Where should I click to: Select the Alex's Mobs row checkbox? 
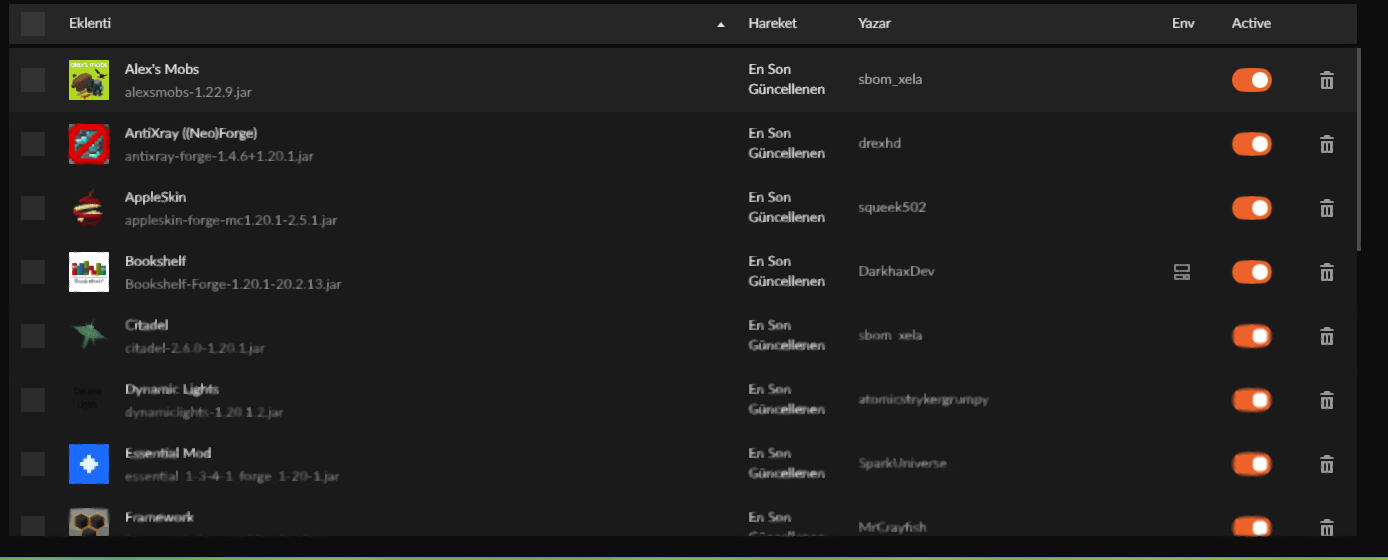pos(33,80)
